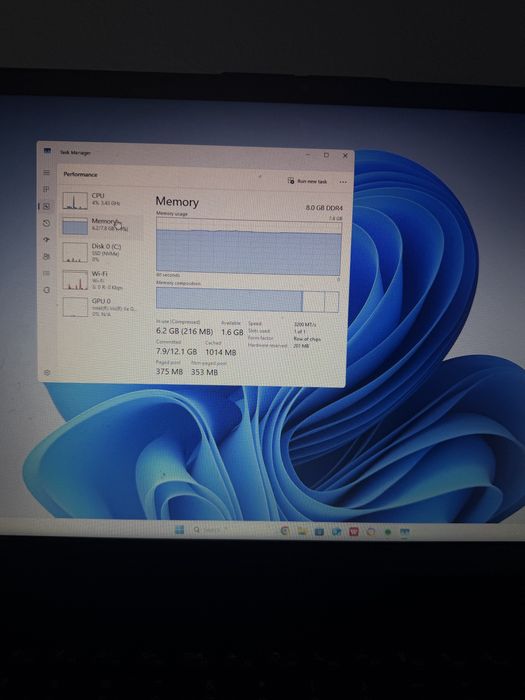This screenshot has width=525, height=700.
Task: Select GPU 0 performance entry
Action: (103, 307)
